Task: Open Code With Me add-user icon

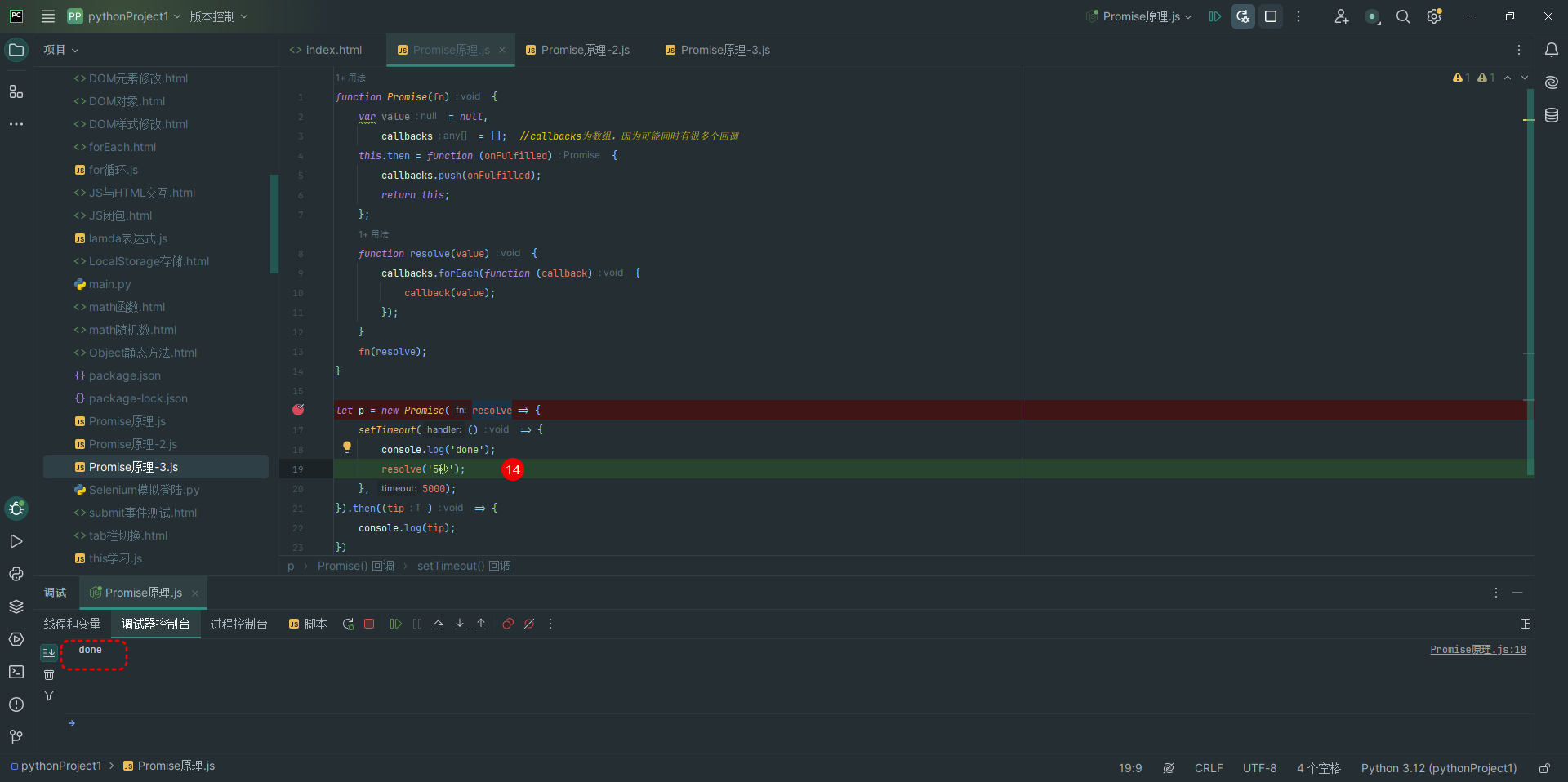Action: [x=1341, y=16]
